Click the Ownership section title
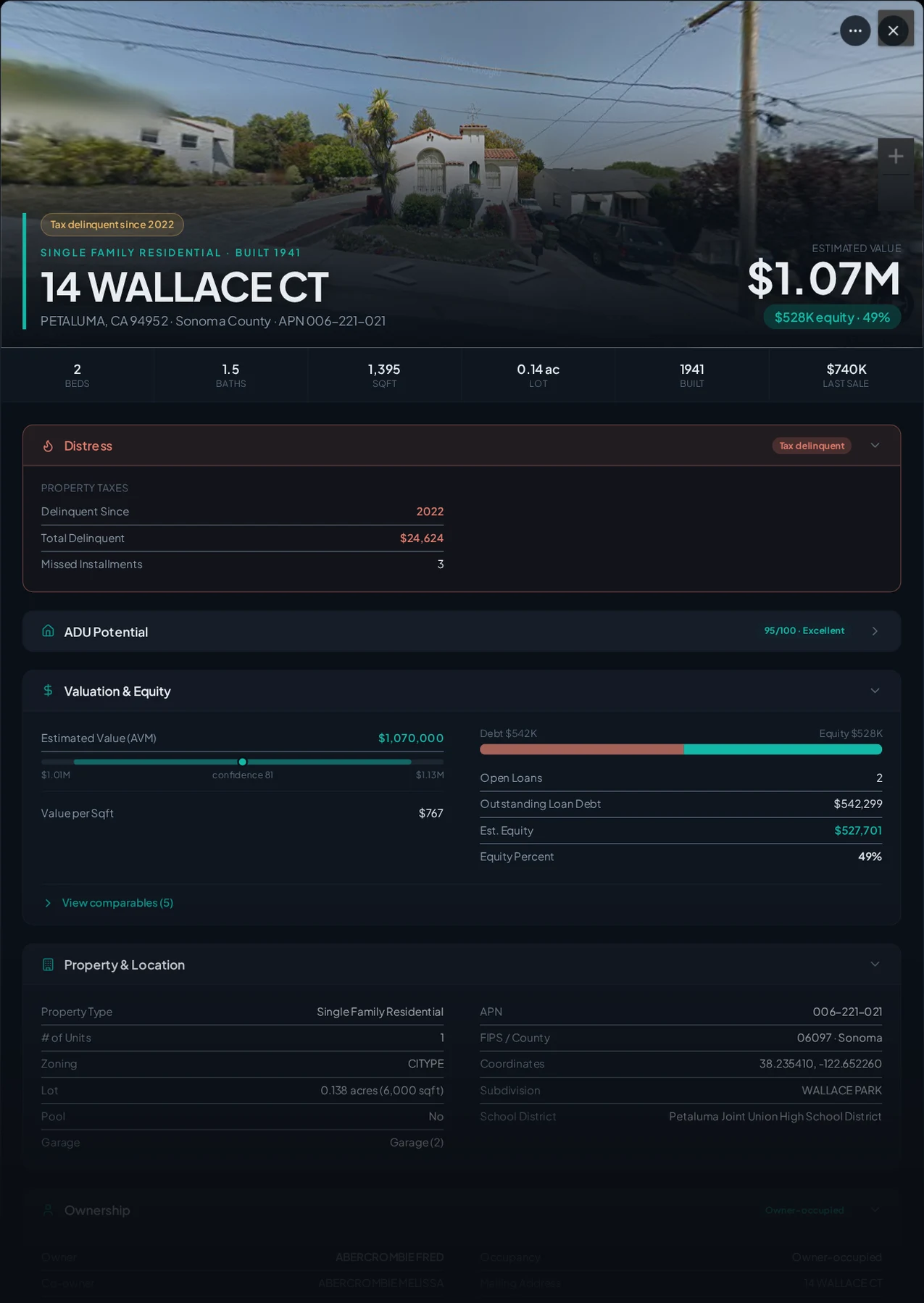The height and width of the screenshot is (1303, 924). pos(97,1210)
